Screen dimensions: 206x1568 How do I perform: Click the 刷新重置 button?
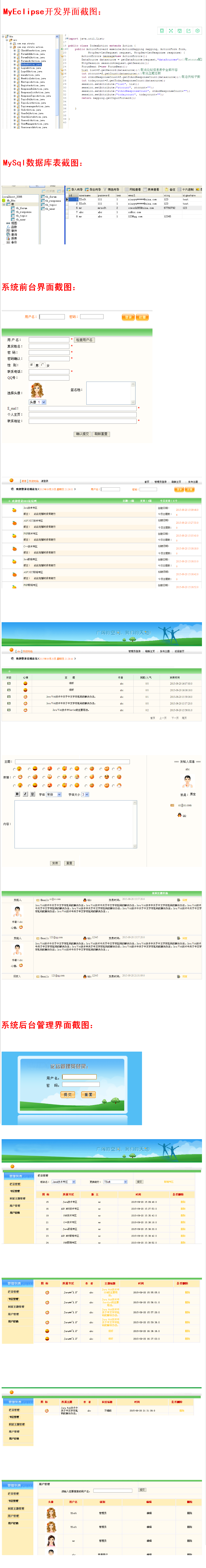pos(101,434)
